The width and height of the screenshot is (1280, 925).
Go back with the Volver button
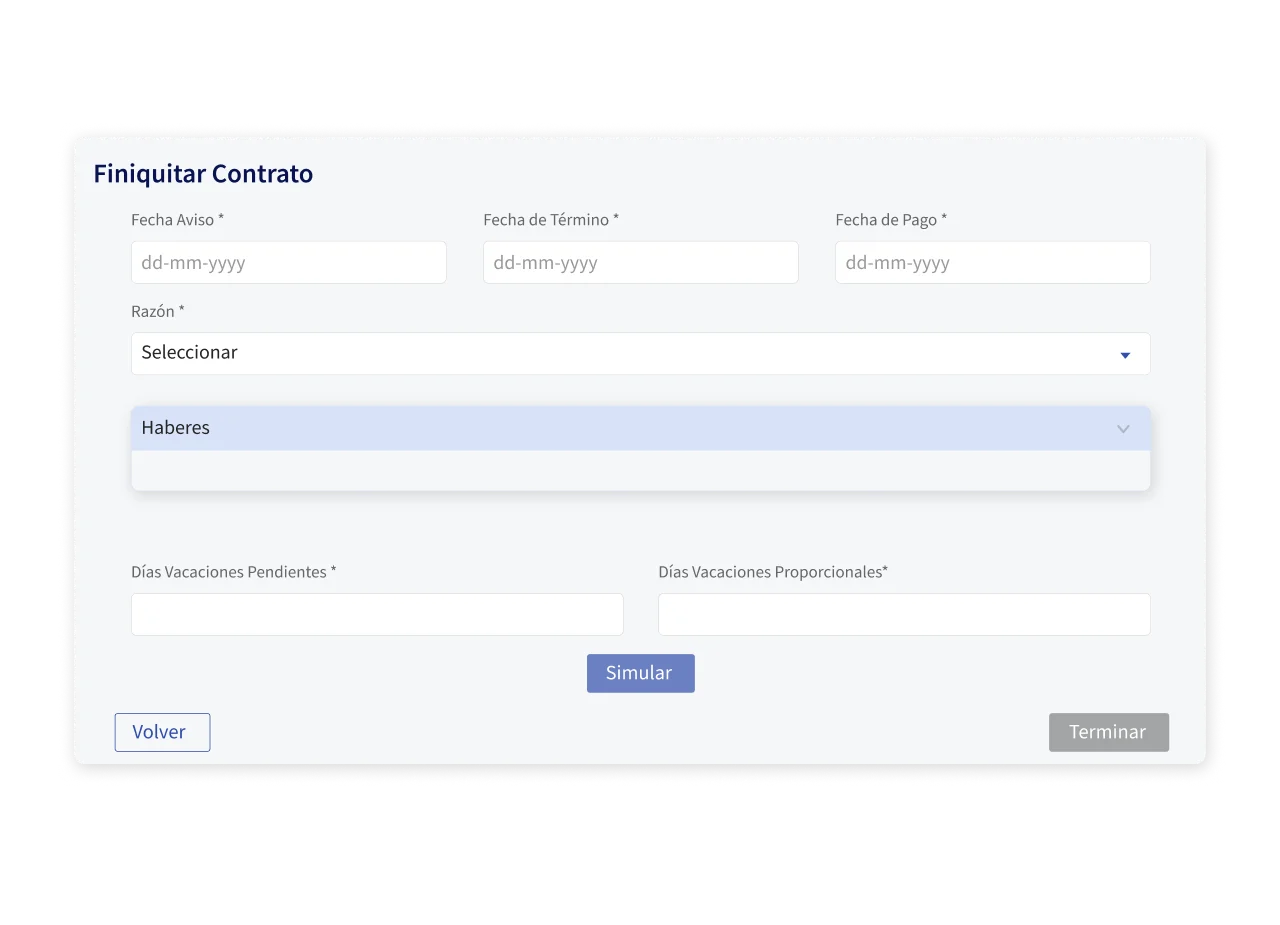pos(162,732)
